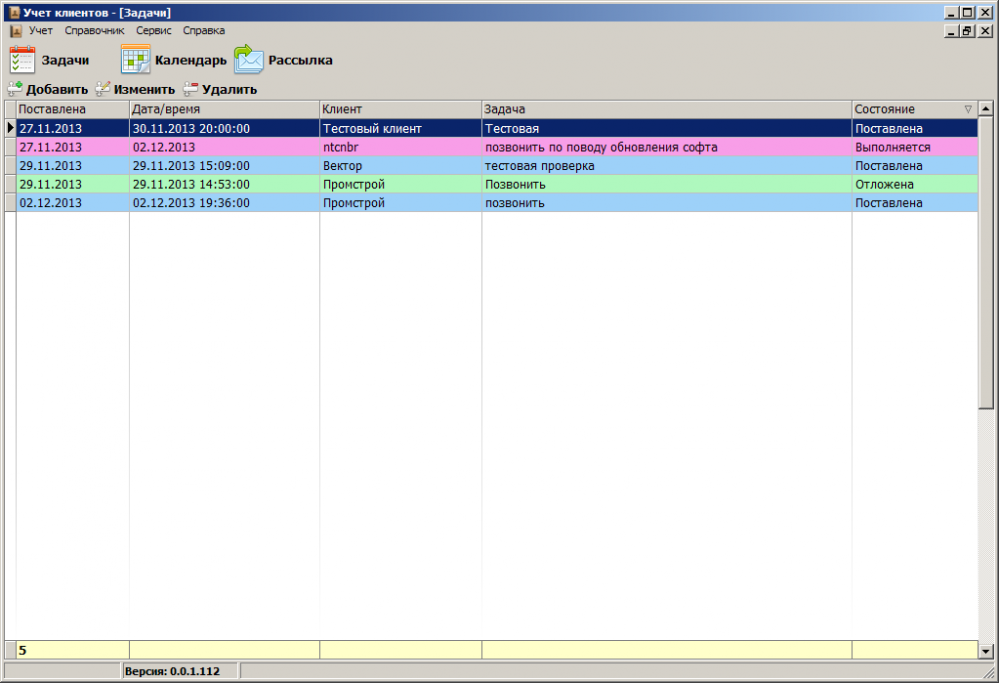This screenshot has height=683, width=999.
Task: Sort by the Дата/время column header
Action: [x=224, y=110]
